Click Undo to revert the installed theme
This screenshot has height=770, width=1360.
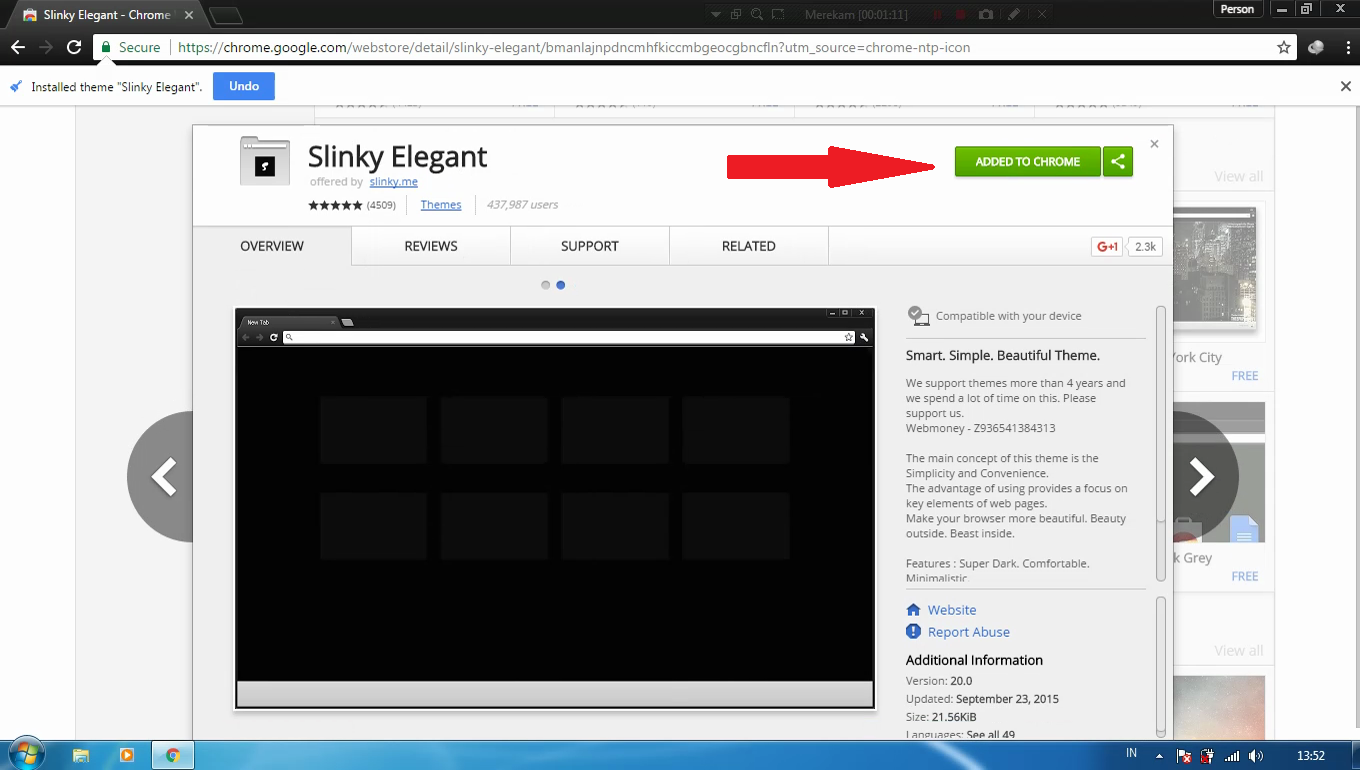click(x=244, y=87)
